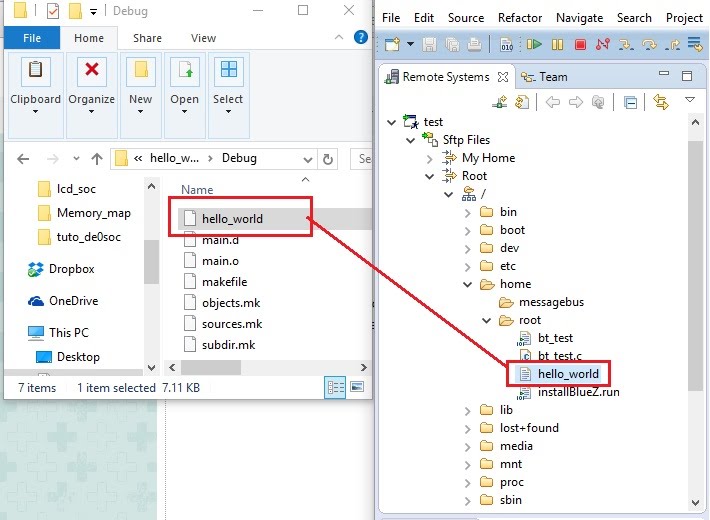Click the Up one level arrow in Explorer
Image resolution: width=710 pixels, height=520 pixels.
point(96,159)
